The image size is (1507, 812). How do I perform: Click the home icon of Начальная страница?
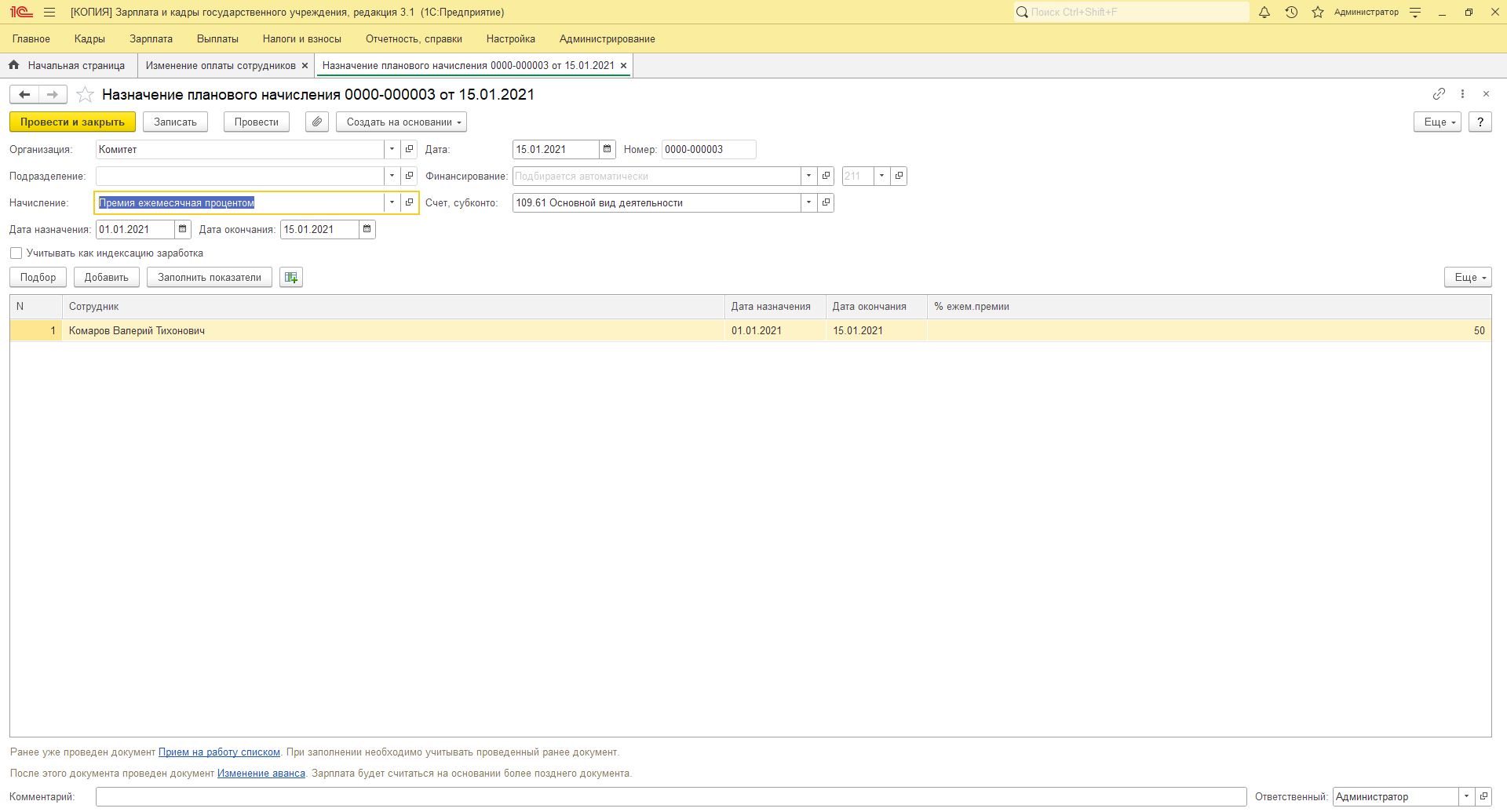13,65
